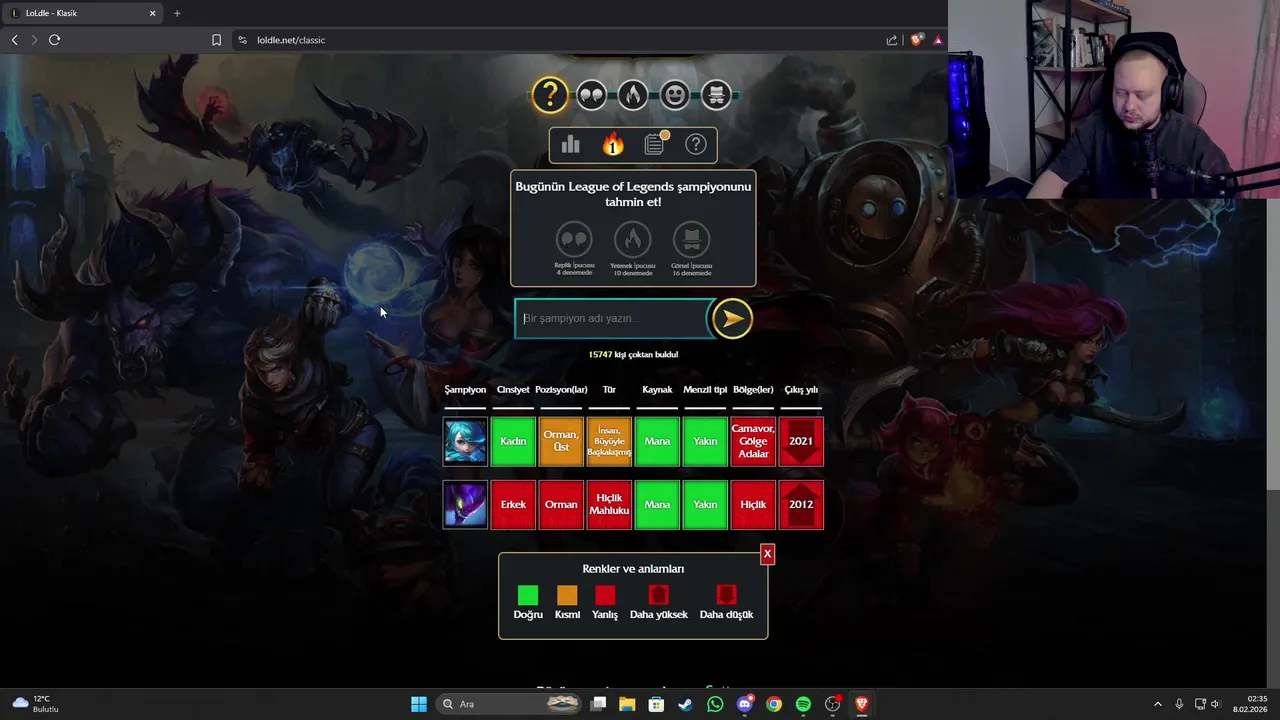The height and width of the screenshot is (720, 1280).
Task: Click the microphone icon in system tray
Action: (1180, 704)
